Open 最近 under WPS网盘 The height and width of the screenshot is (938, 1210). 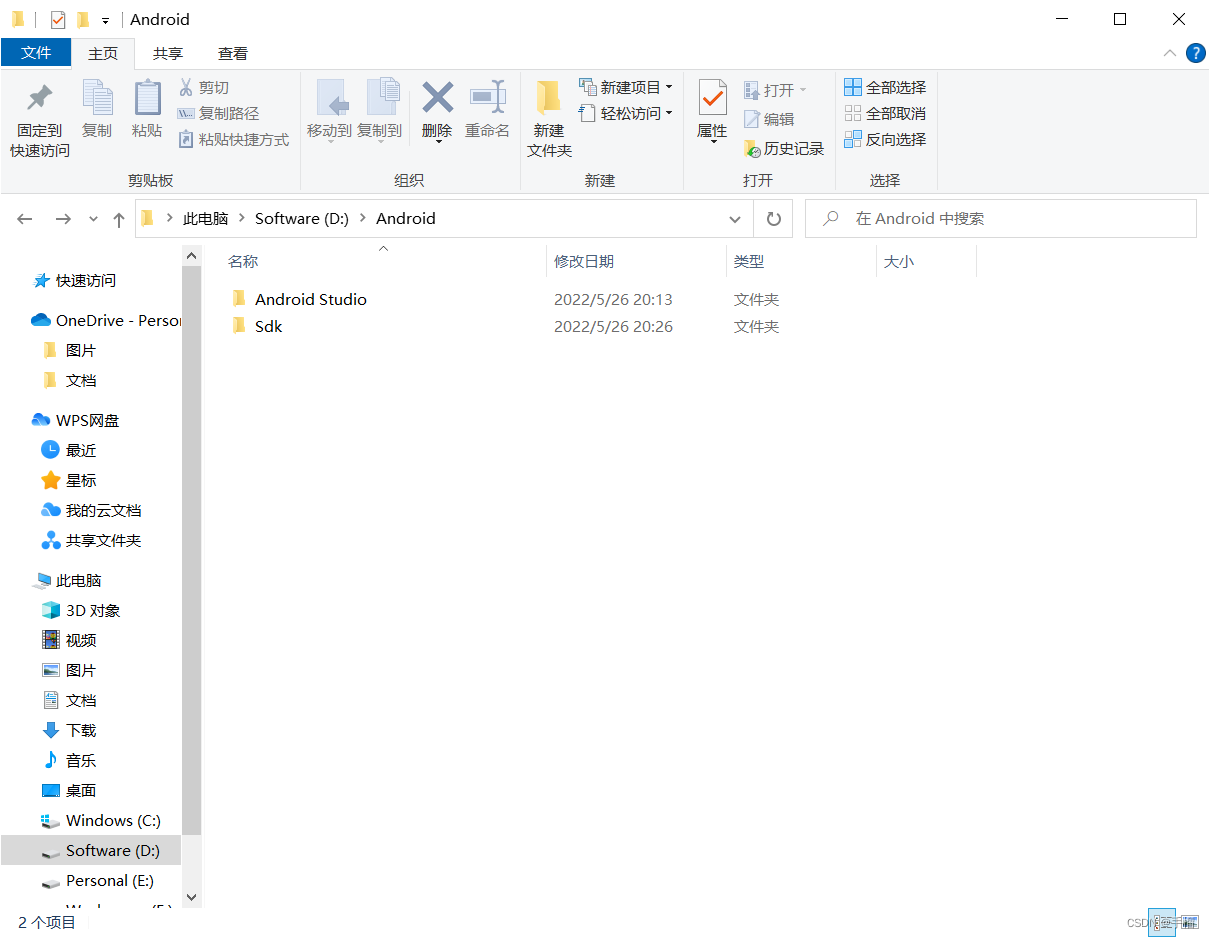click(x=81, y=451)
